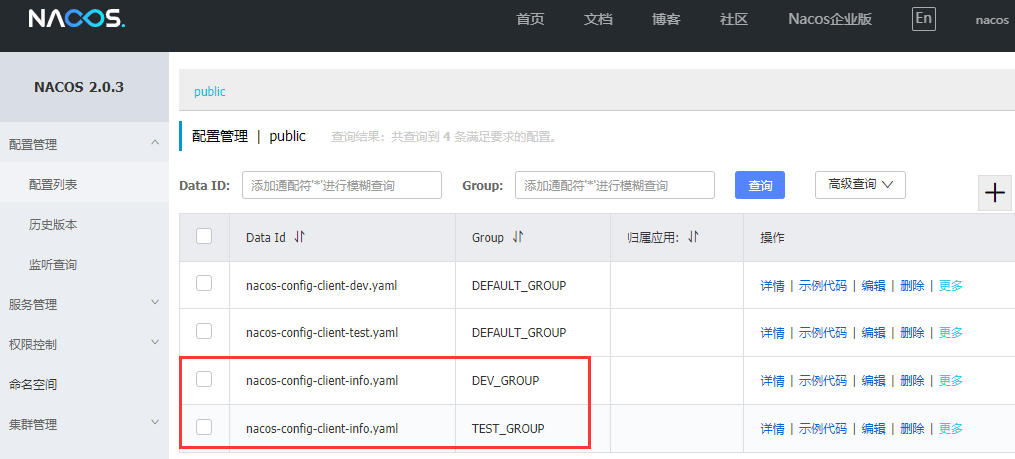Go to 首页 in top navigation

tap(530, 19)
